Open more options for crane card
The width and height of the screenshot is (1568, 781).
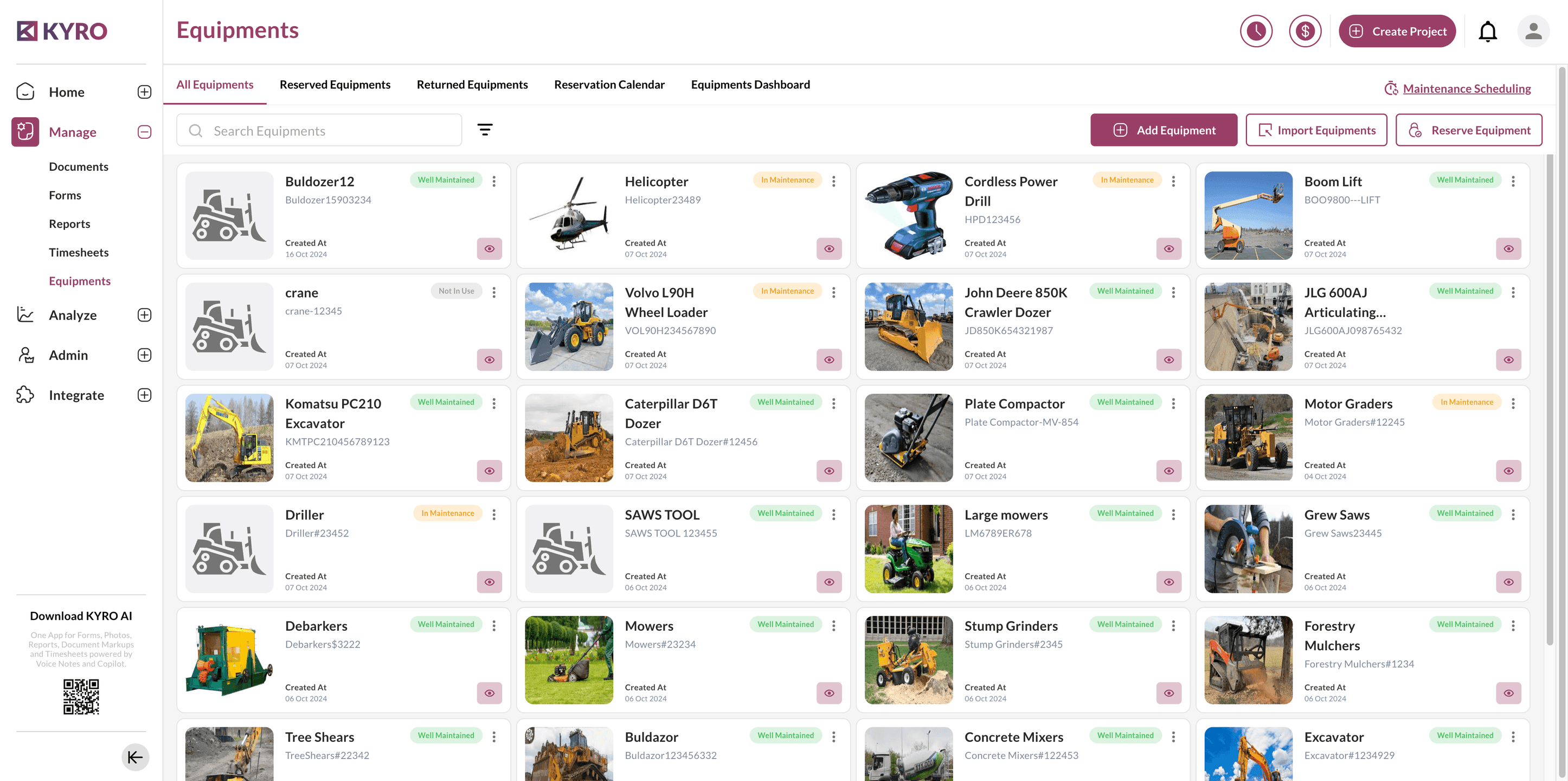(x=493, y=293)
